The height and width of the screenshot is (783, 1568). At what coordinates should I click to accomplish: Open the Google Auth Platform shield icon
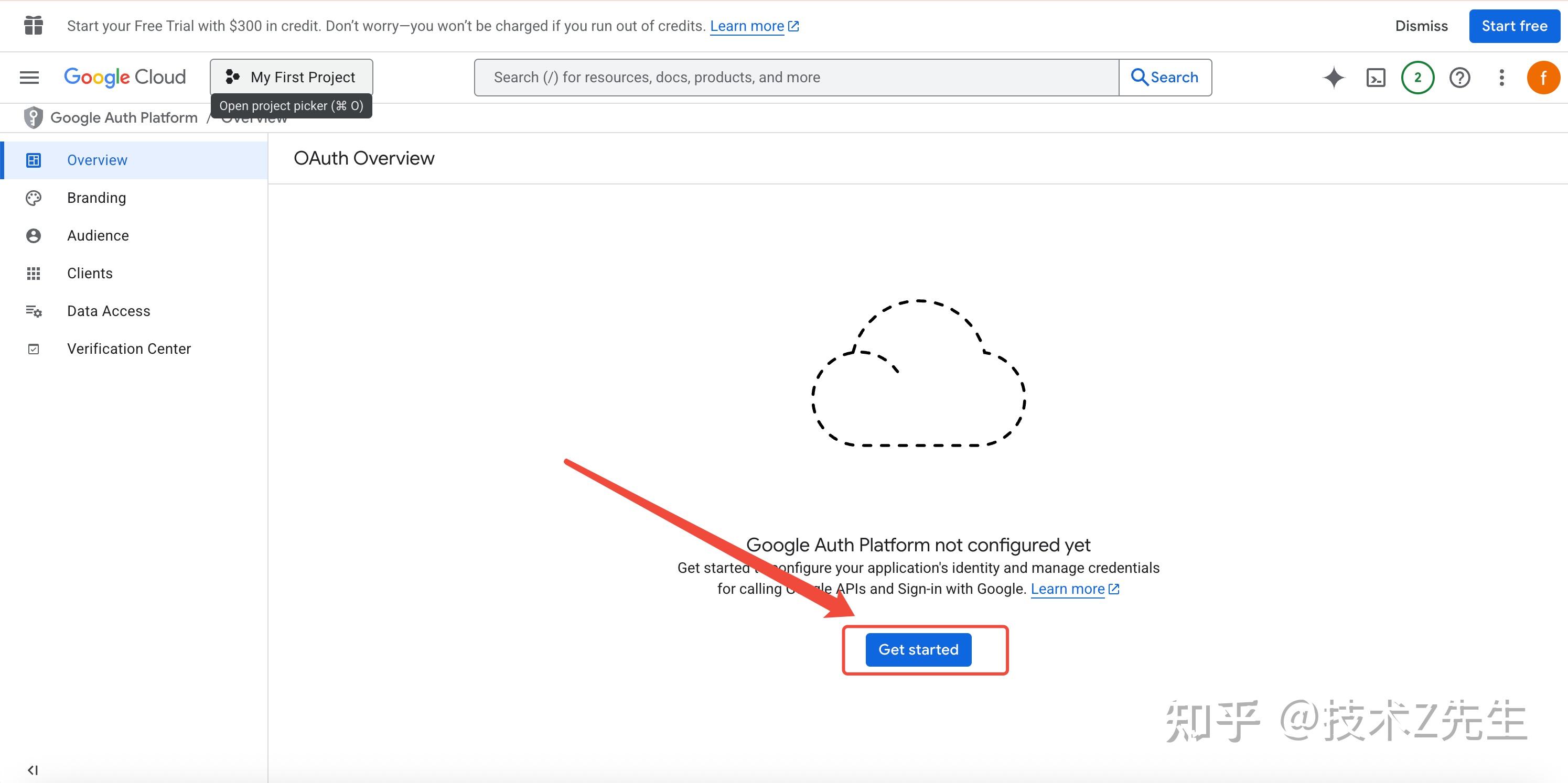33,117
